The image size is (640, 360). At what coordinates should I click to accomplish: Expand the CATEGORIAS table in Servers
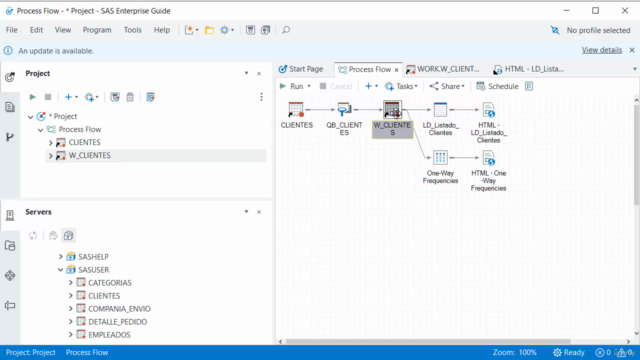pyautogui.click(x=71, y=283)
